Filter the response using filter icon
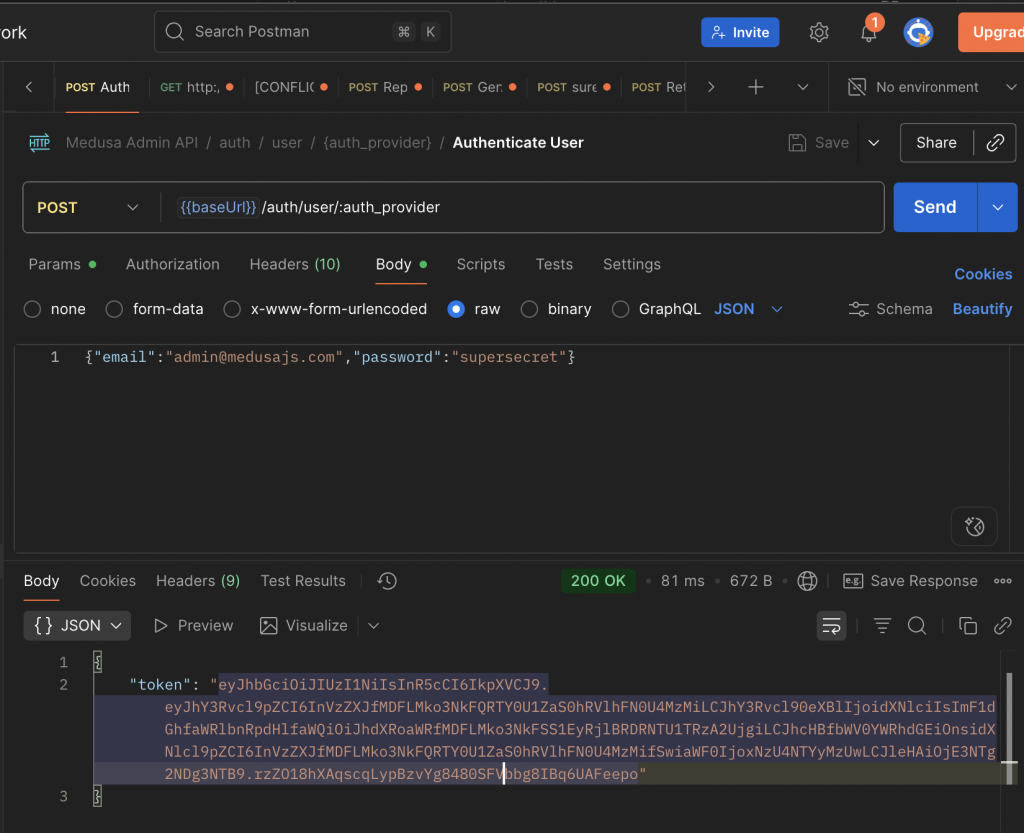 pos(882,625)
